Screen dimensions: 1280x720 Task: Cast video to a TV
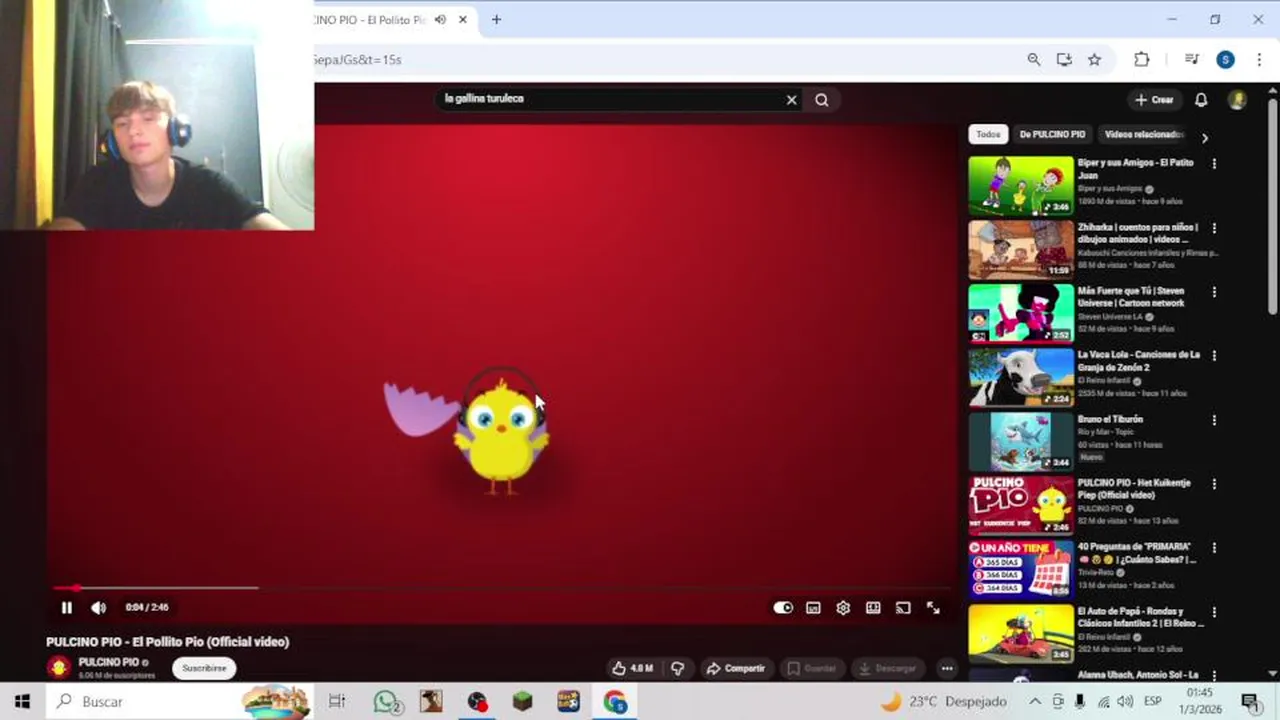coord(903,608)
